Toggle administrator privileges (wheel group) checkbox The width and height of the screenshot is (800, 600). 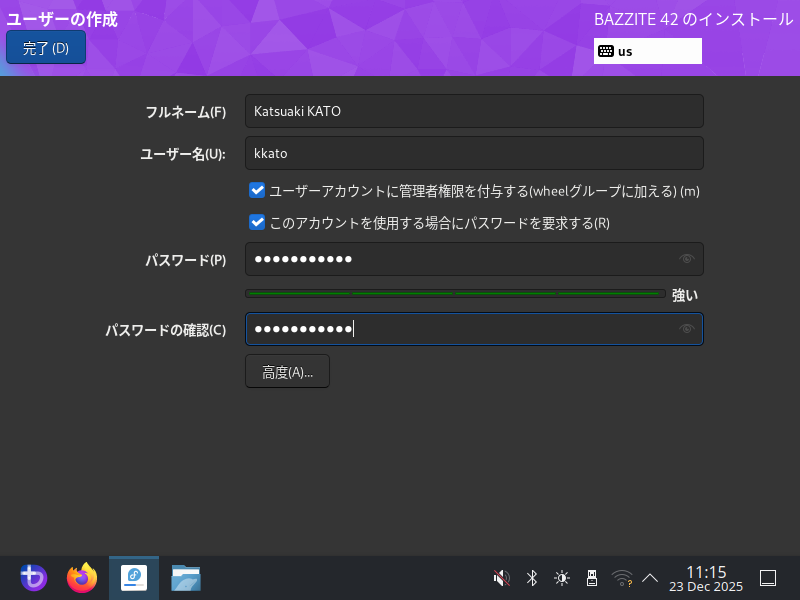pos(257,190)
